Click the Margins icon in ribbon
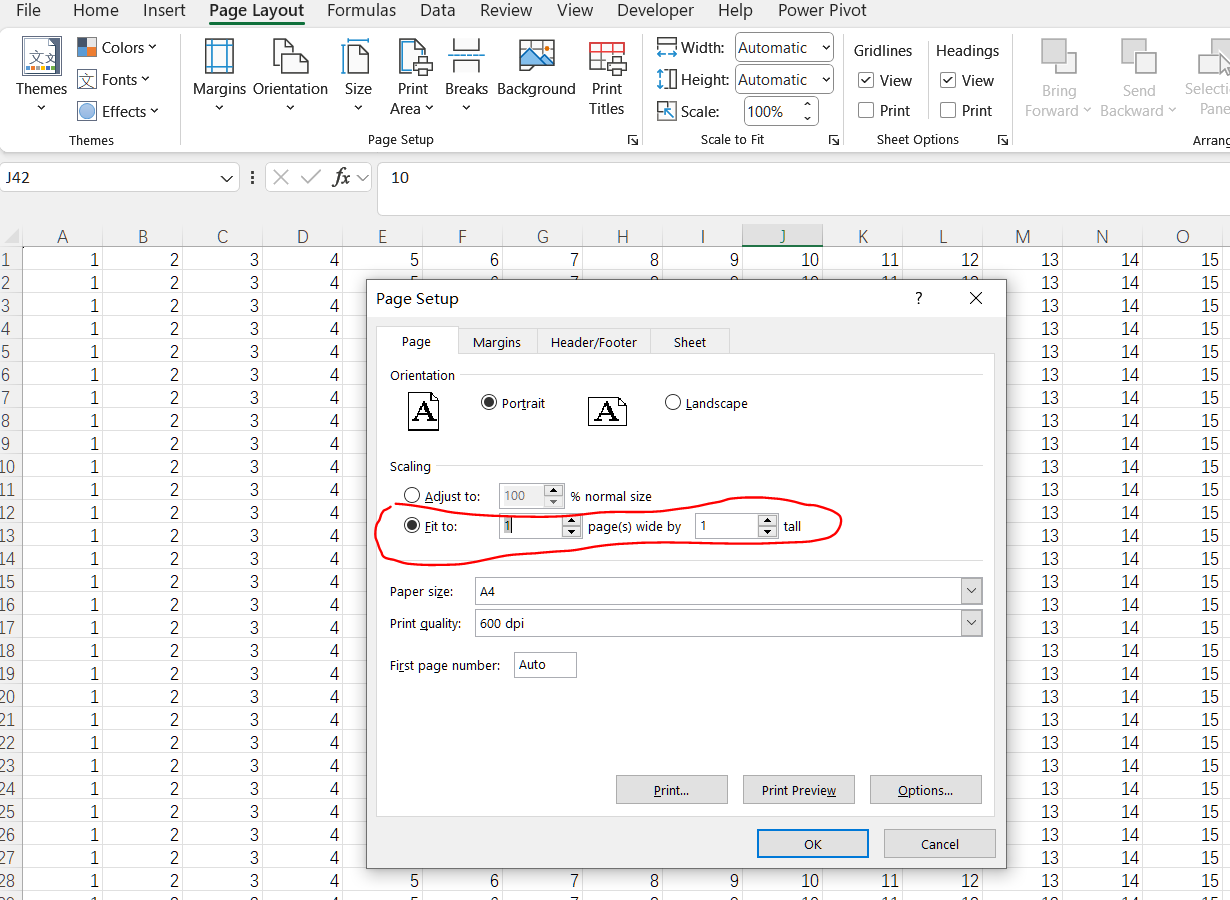1230x900 pixels. pyautogui.click(x=219, y=58)
